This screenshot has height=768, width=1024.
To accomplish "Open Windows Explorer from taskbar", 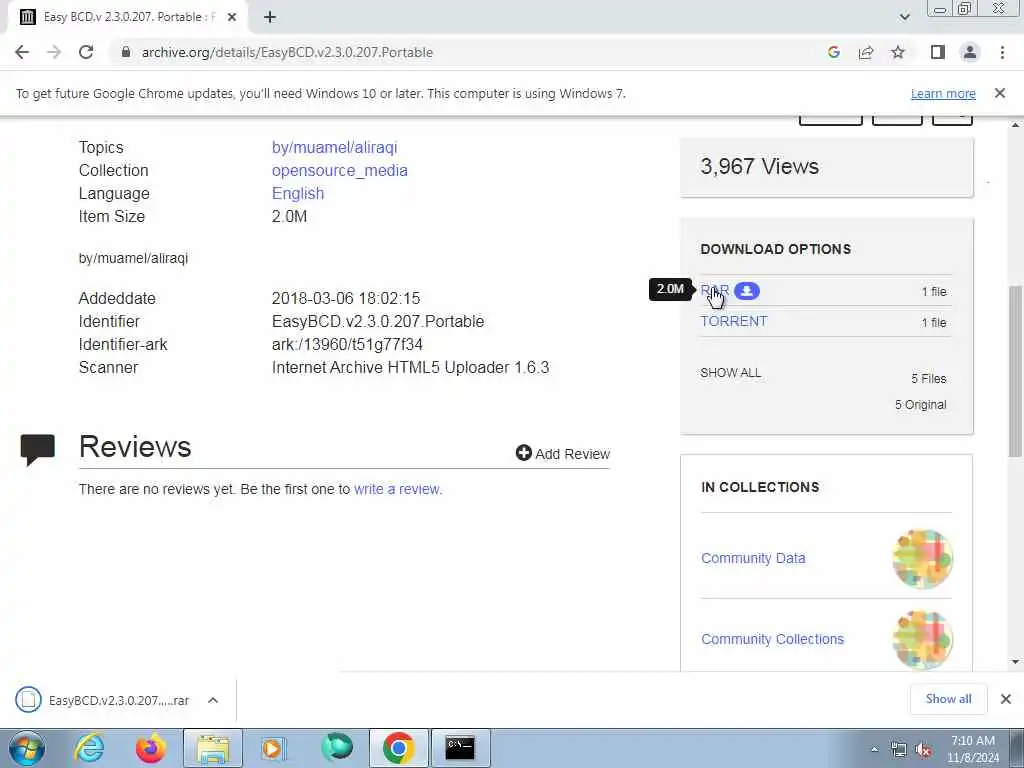I will click(x=212, y=748).
